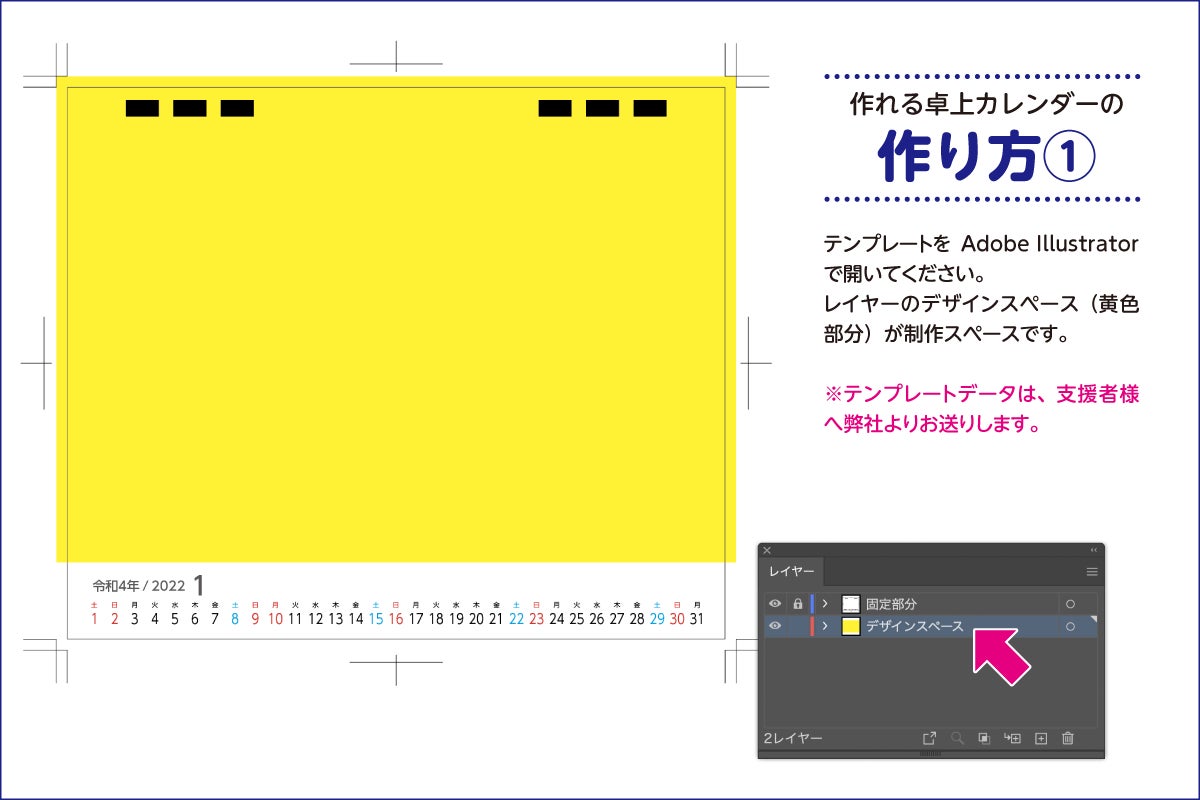The height and width of the screenshot is (800, 1200).
Task: Expand the 固定部分 layer contents
Action: click(x=825, y=604)
